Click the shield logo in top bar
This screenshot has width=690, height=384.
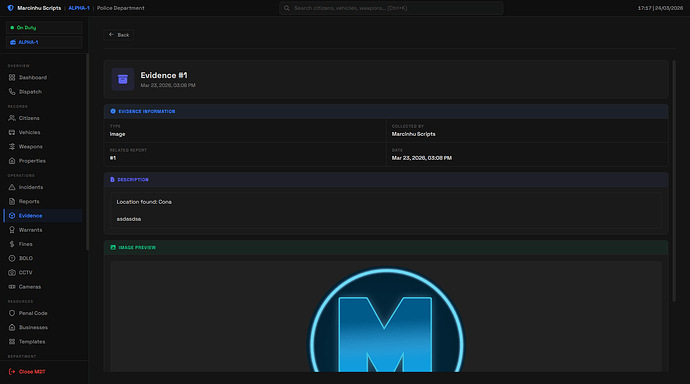11,8
